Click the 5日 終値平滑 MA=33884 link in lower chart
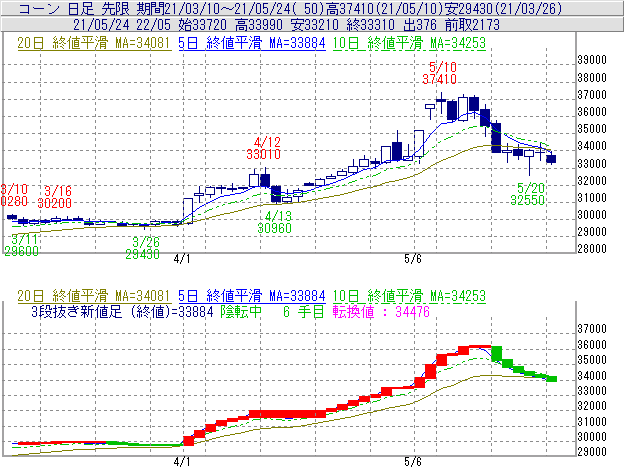 [x=252, y=296]
